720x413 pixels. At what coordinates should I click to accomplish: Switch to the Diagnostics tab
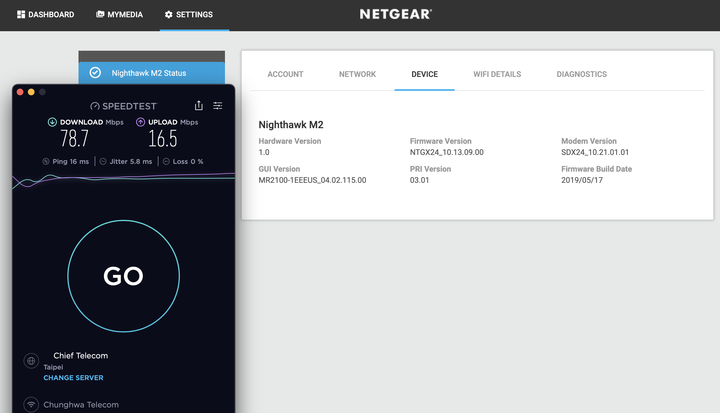[581, 74]
